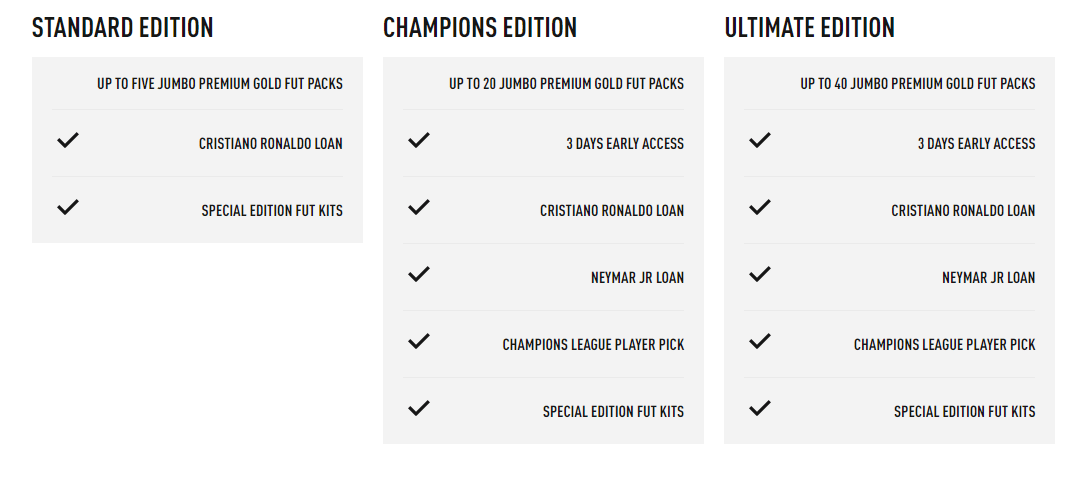Screen dimensions: 1077x486
Task: Click Champions League Player Pick text in Ultimate Edition
Action: coord(944,345)
